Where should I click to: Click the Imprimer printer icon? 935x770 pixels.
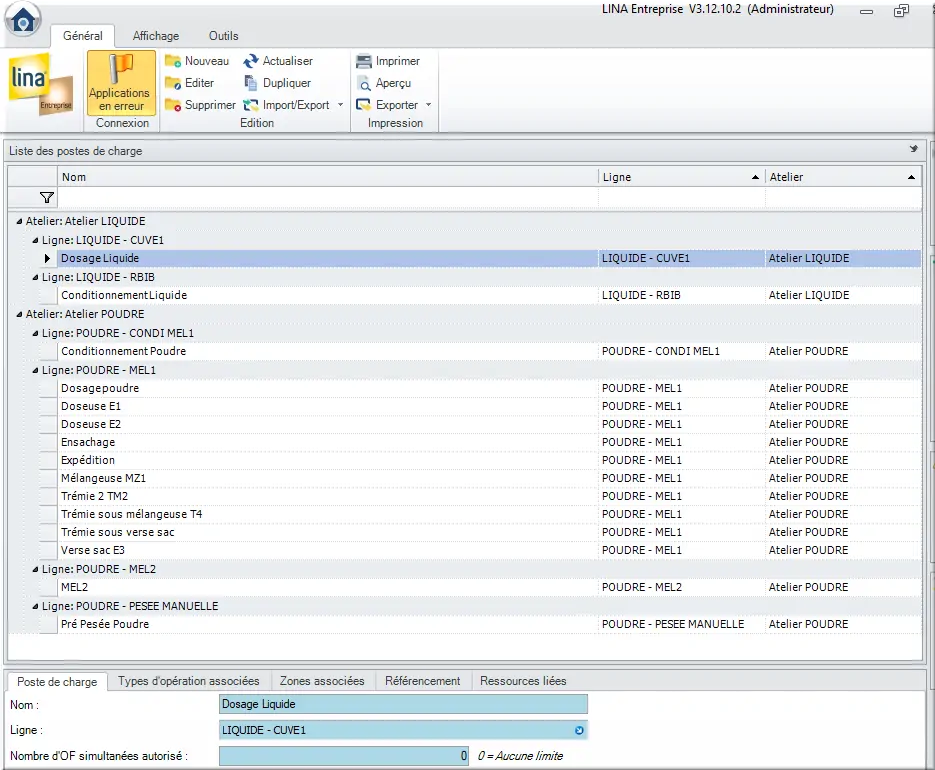pos(364,61)
